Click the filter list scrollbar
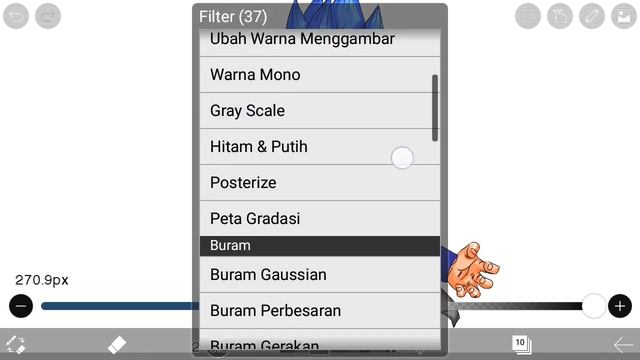Viewport: 640px width, 360px height. [x=435, y=108]
